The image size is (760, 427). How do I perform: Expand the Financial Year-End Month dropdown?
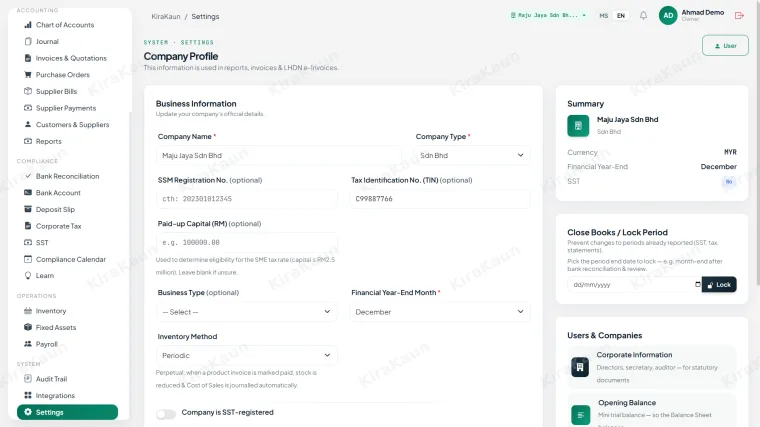tap(440, 312)
